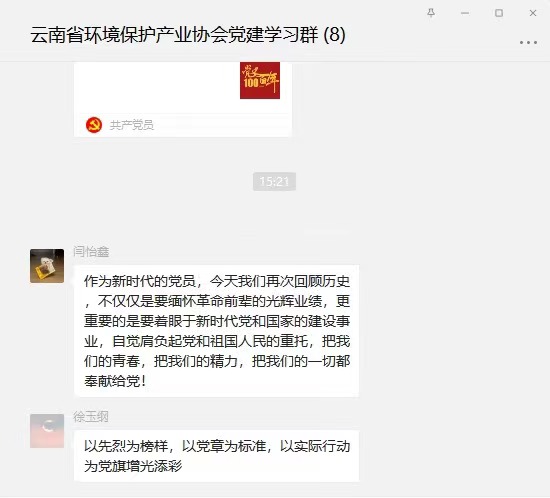Click 闫怡鑫's long message bubble
This screenshot has height=498, width=550.
tap(216, 331)
